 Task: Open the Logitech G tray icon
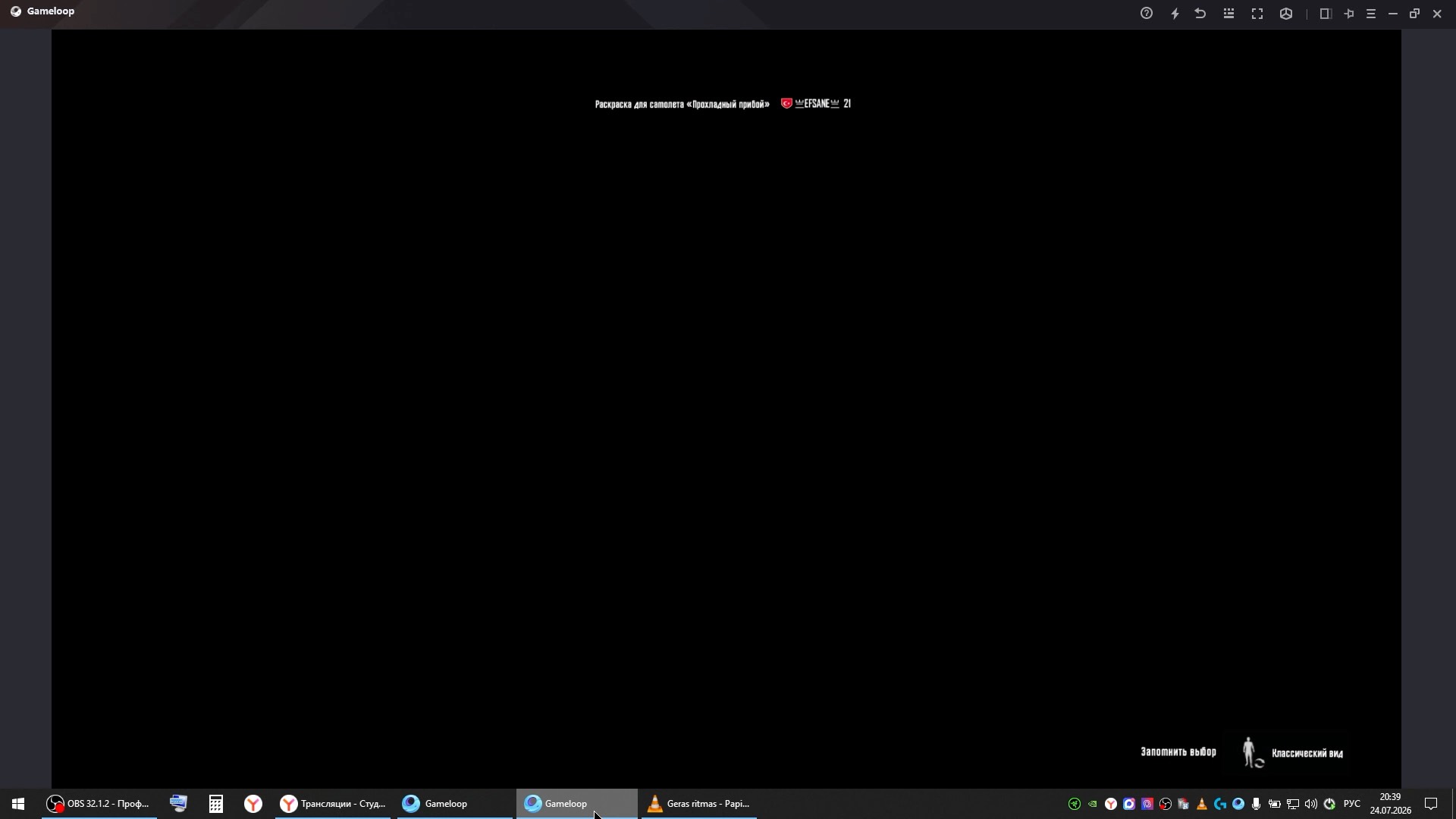point(1220,804)
